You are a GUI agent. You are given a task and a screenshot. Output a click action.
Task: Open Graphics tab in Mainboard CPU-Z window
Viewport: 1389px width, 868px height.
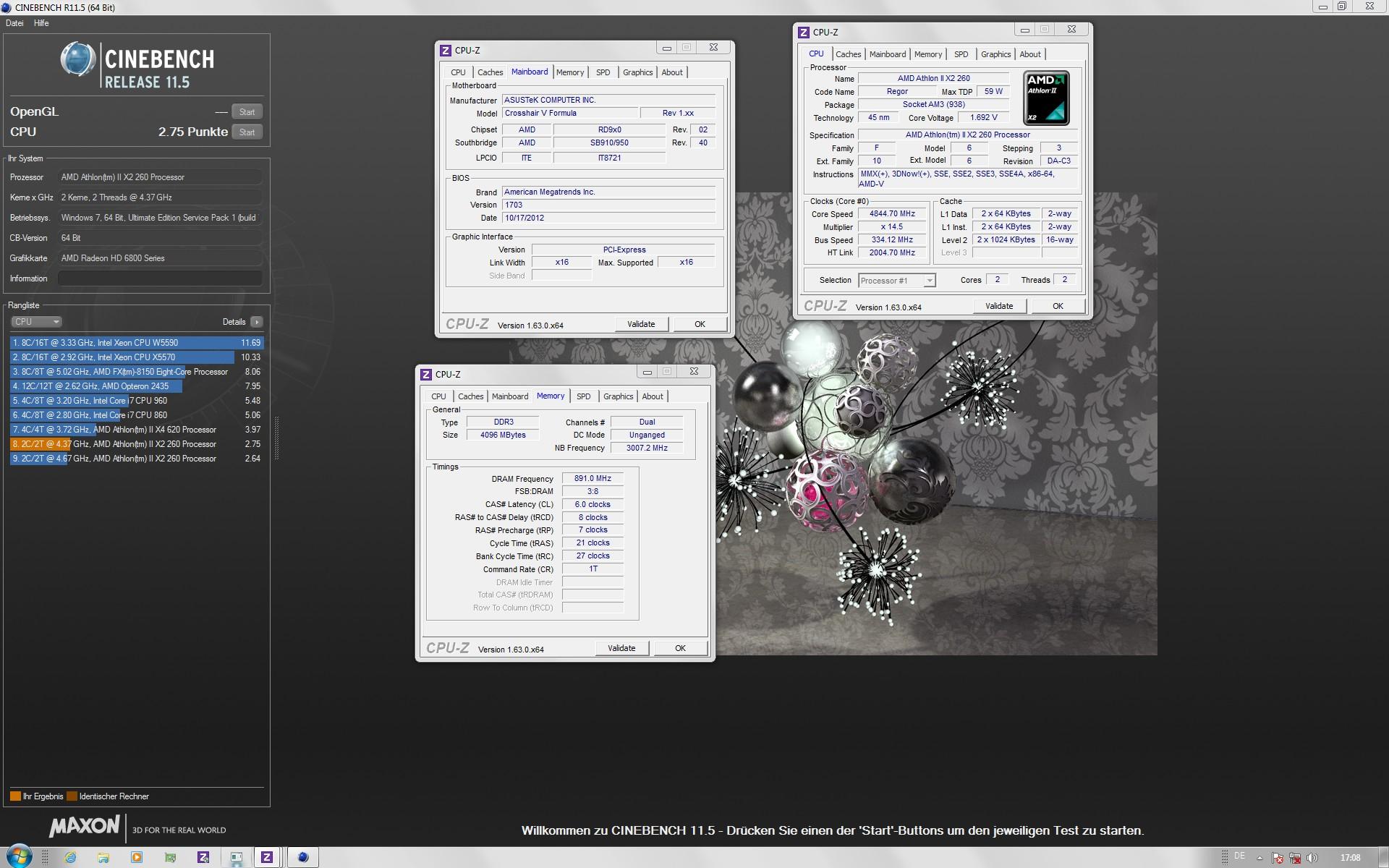point(637,72)
